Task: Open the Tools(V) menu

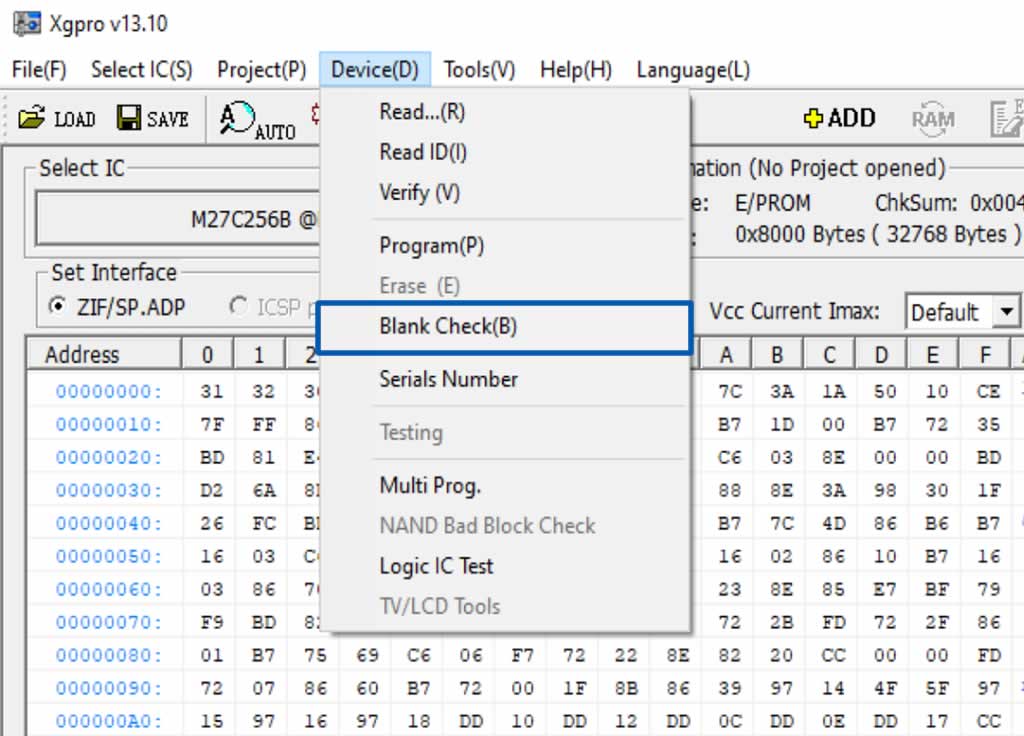Action: pyautogui.click(x=479, y=69)
